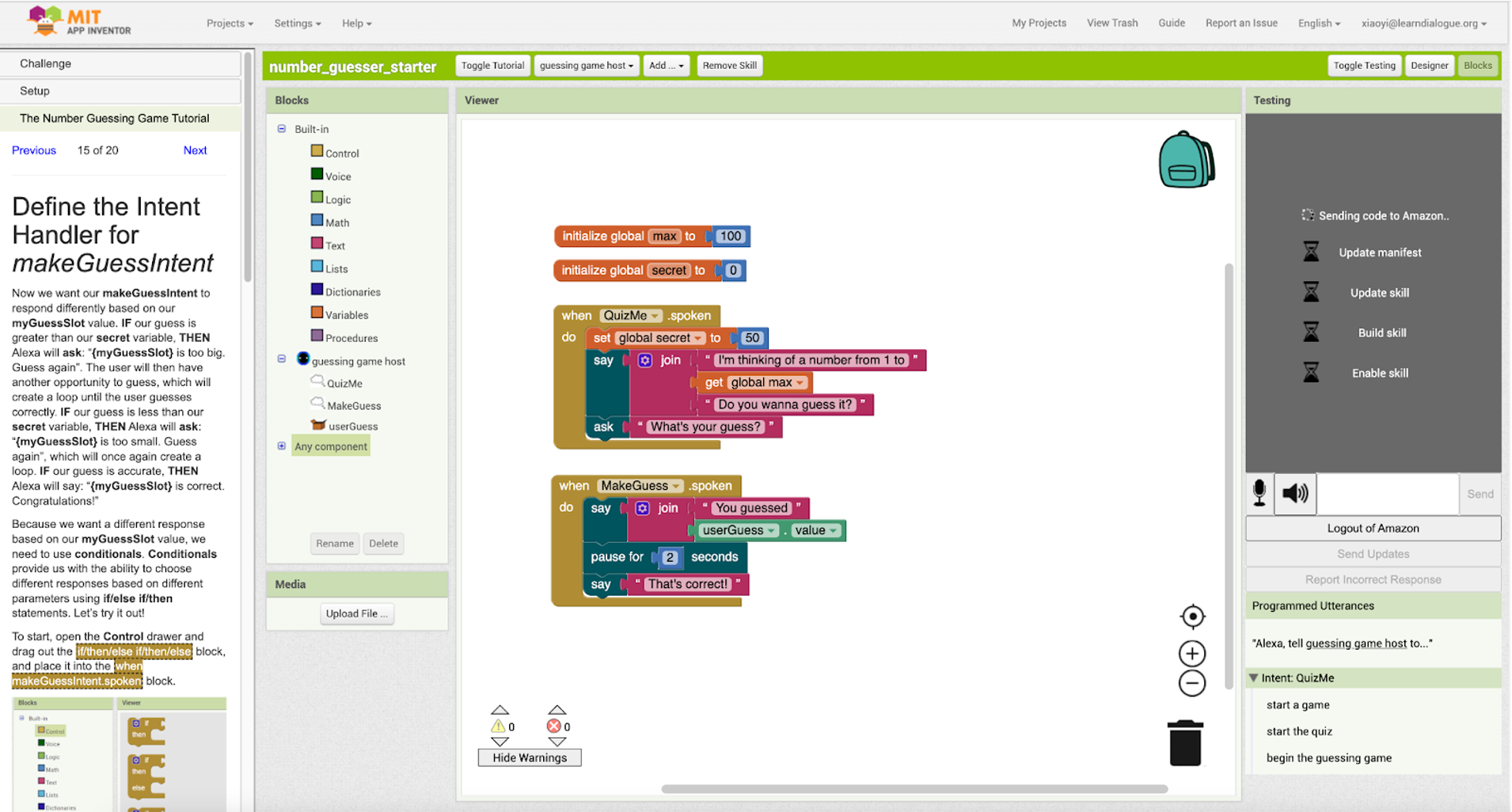Click the Remove Skill button
Image resolution: width=1512 pixels, height=812 pixels.
[729, 66]
